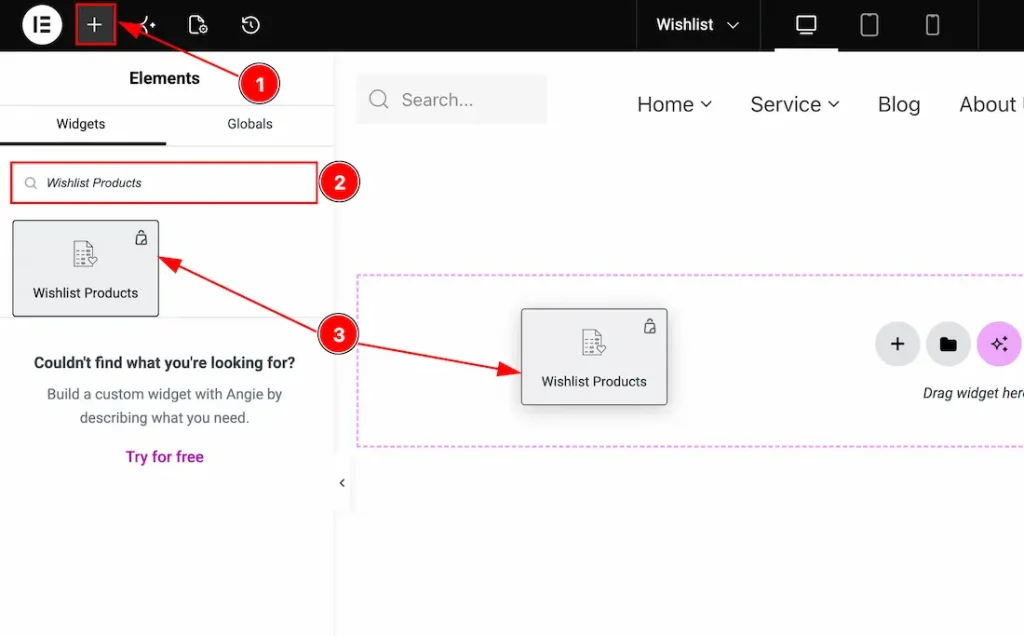Open the page settings document icon
This screenshot has height=636, width=1024.
[198, 25]
